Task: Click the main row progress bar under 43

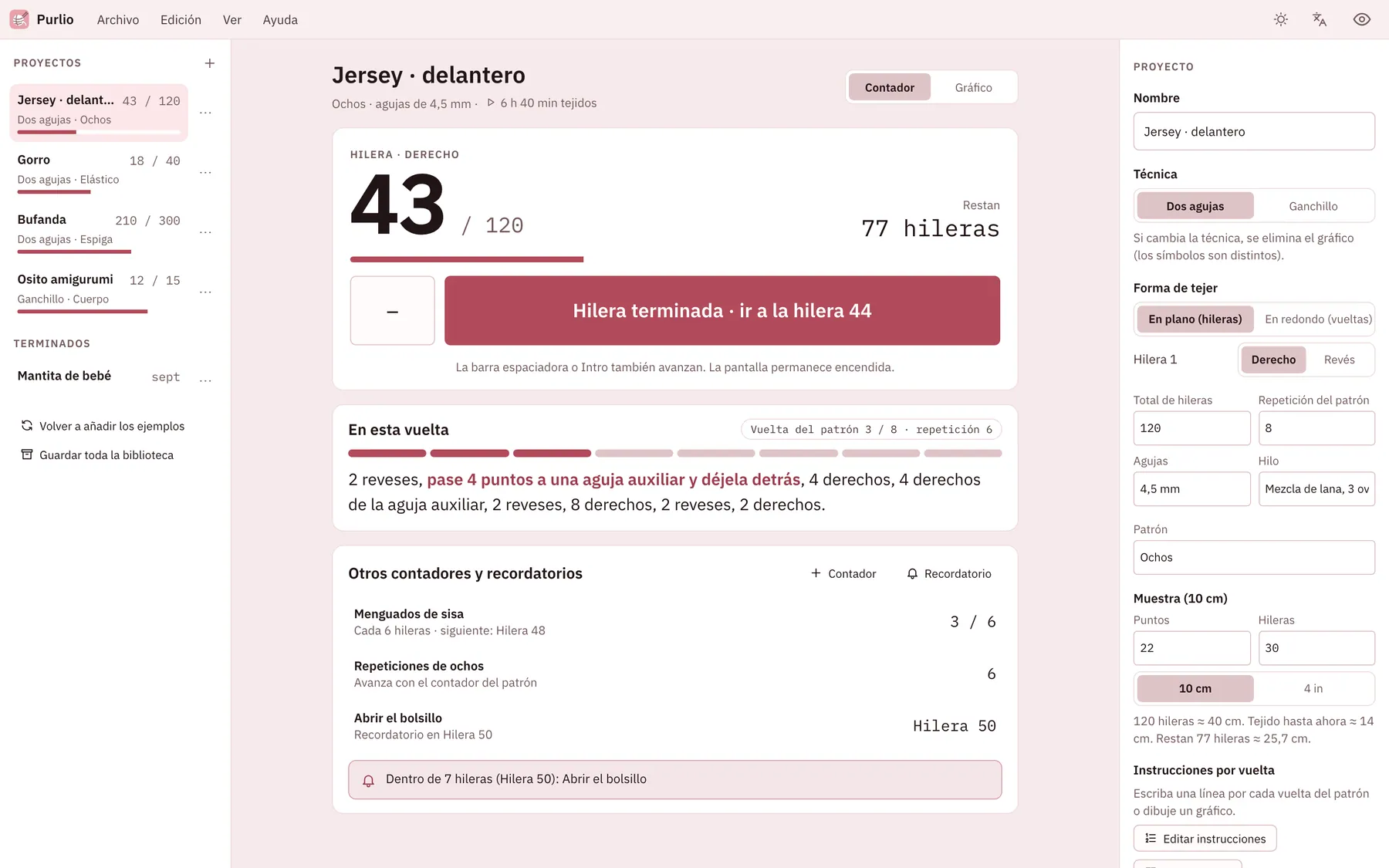Action: point(675,259)
